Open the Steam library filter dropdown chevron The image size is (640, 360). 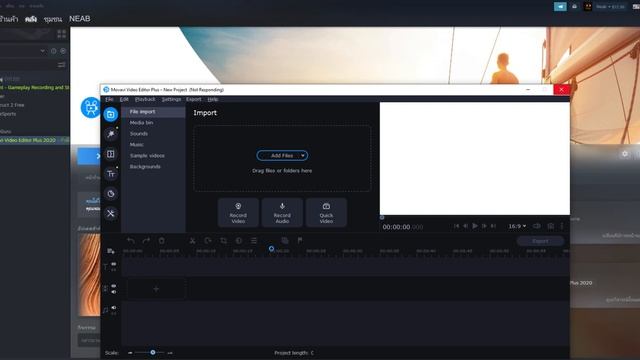(42, 51)
